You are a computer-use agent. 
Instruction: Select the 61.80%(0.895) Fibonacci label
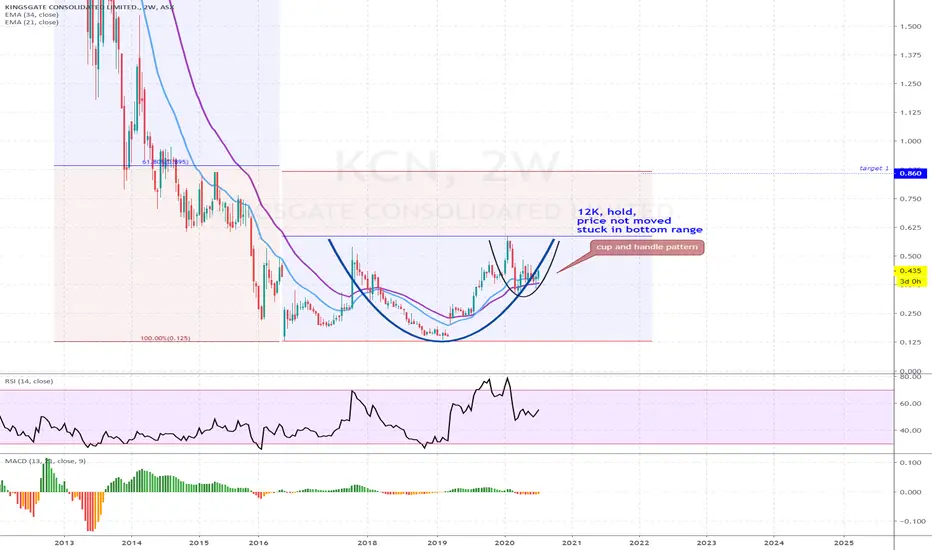coord(165,162)
